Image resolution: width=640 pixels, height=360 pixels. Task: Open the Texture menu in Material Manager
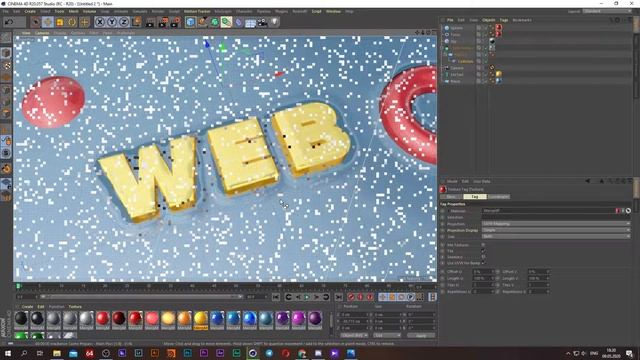[75, 307]
